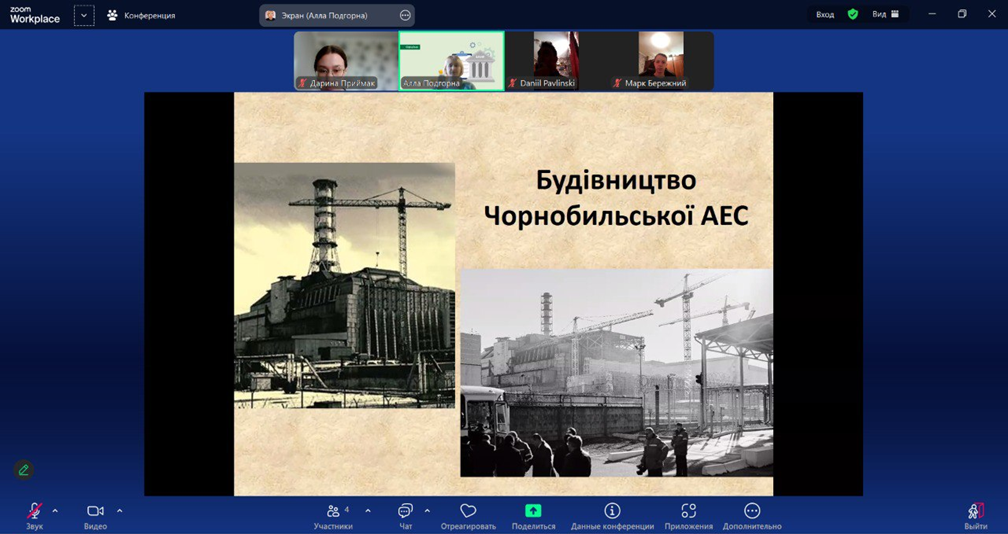1008x534 pixels.
Task: Minimize the Zoom window
Action: pyautogui.click(x=932, y=14)
